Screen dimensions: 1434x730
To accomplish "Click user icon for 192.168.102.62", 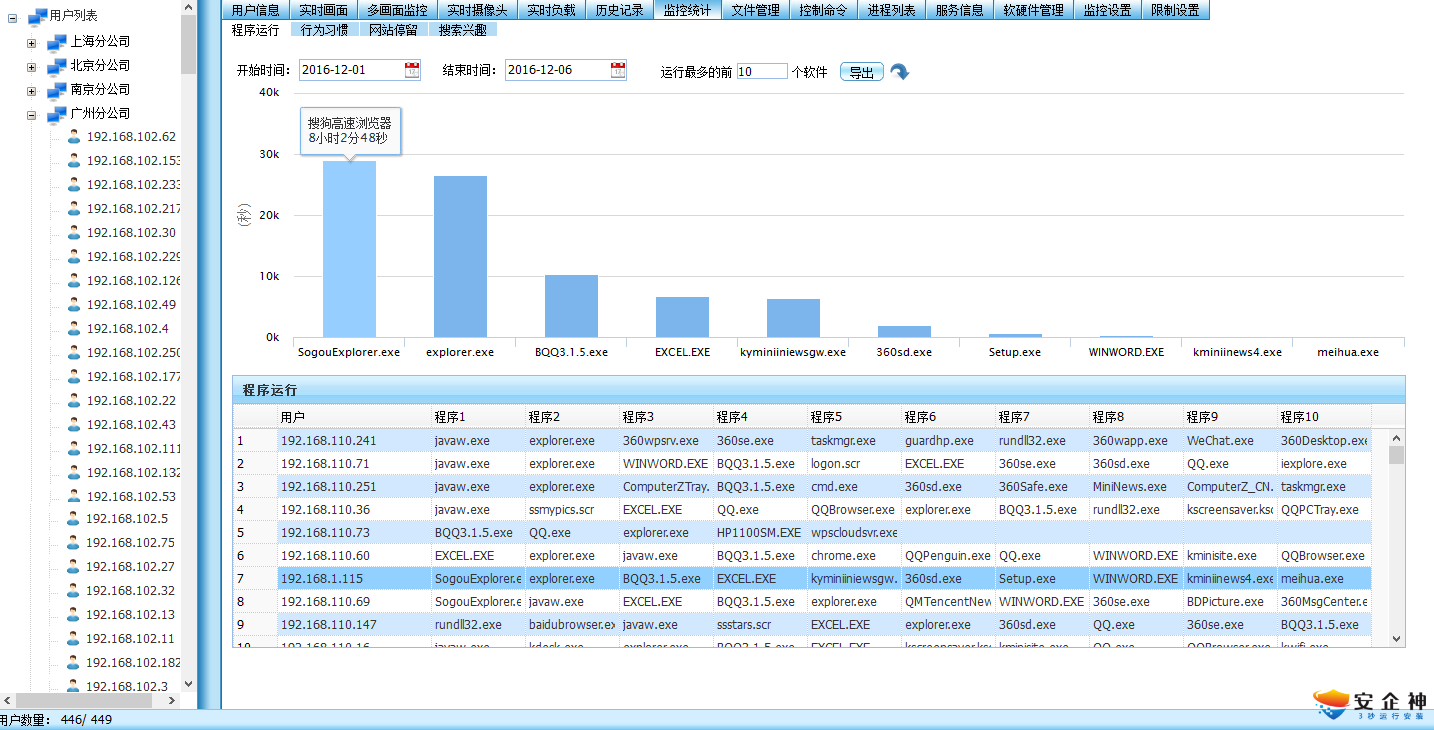I will 74,136.
